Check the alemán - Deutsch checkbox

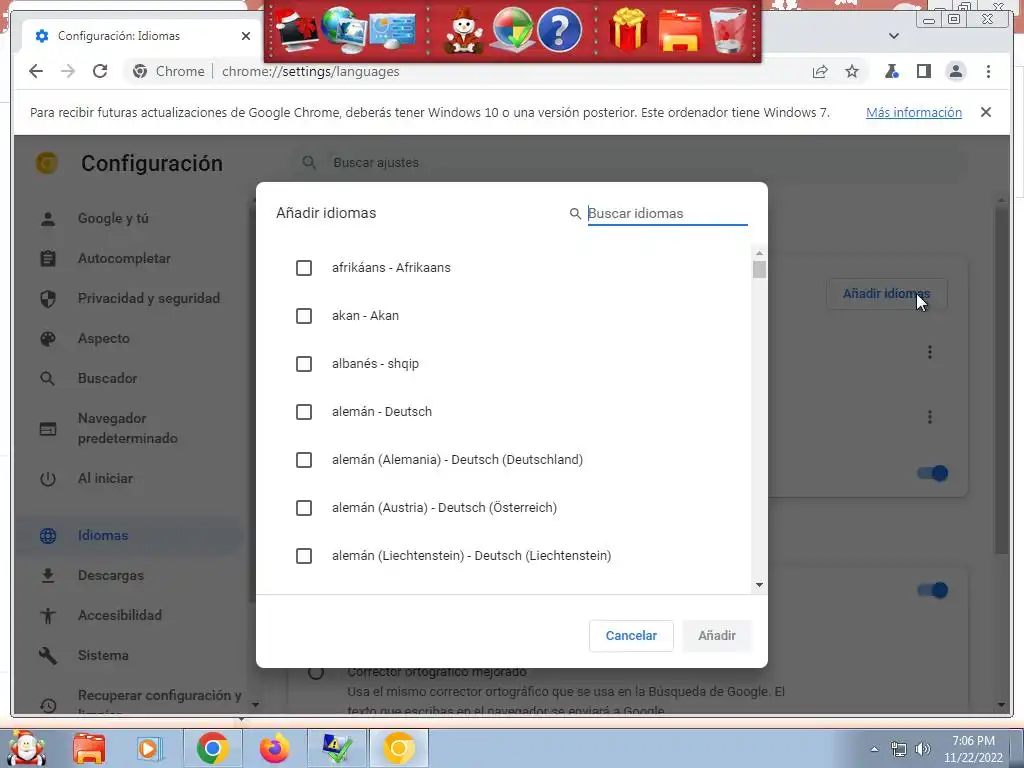(304, 412)
